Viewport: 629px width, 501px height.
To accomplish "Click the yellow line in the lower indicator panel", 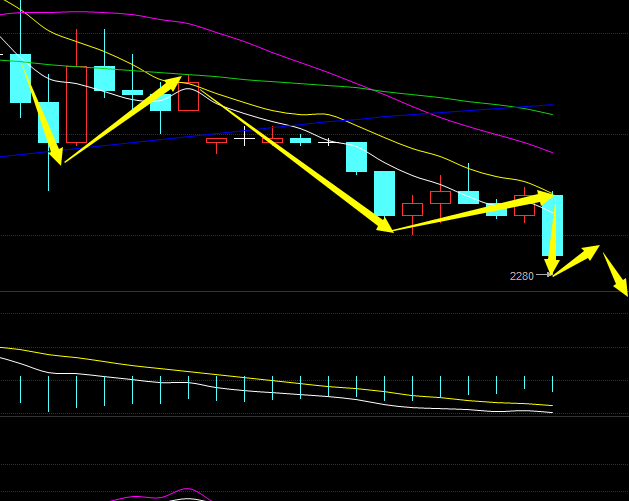I will [x=277, y=380].
